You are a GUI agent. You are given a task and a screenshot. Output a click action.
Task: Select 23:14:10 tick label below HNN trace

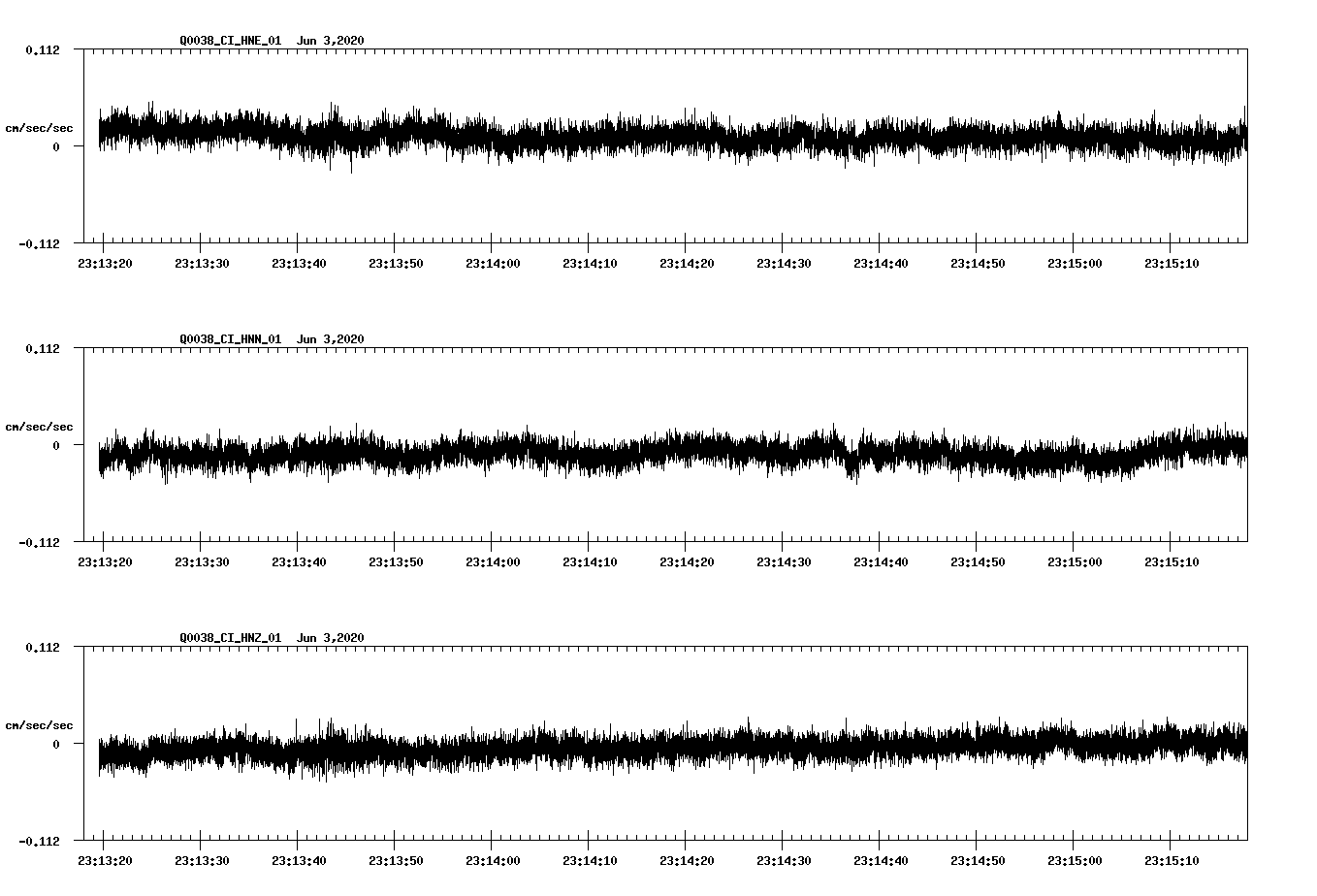tap(590, 562)
